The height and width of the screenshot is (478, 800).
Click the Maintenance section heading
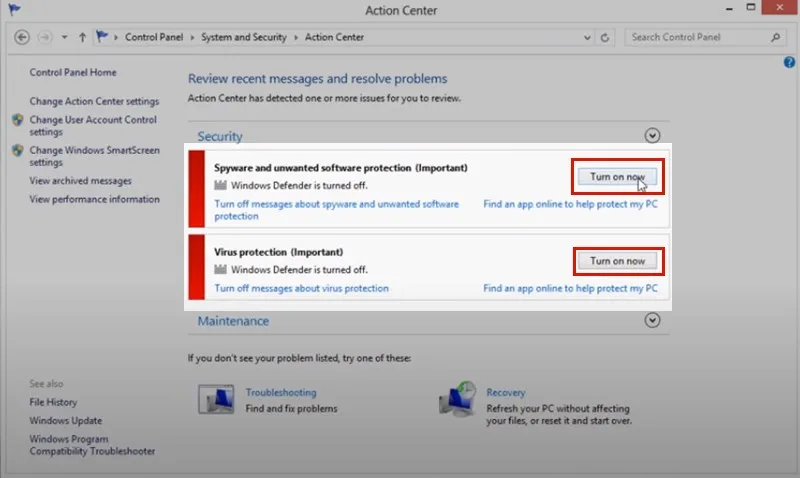[x=233, y=321]
